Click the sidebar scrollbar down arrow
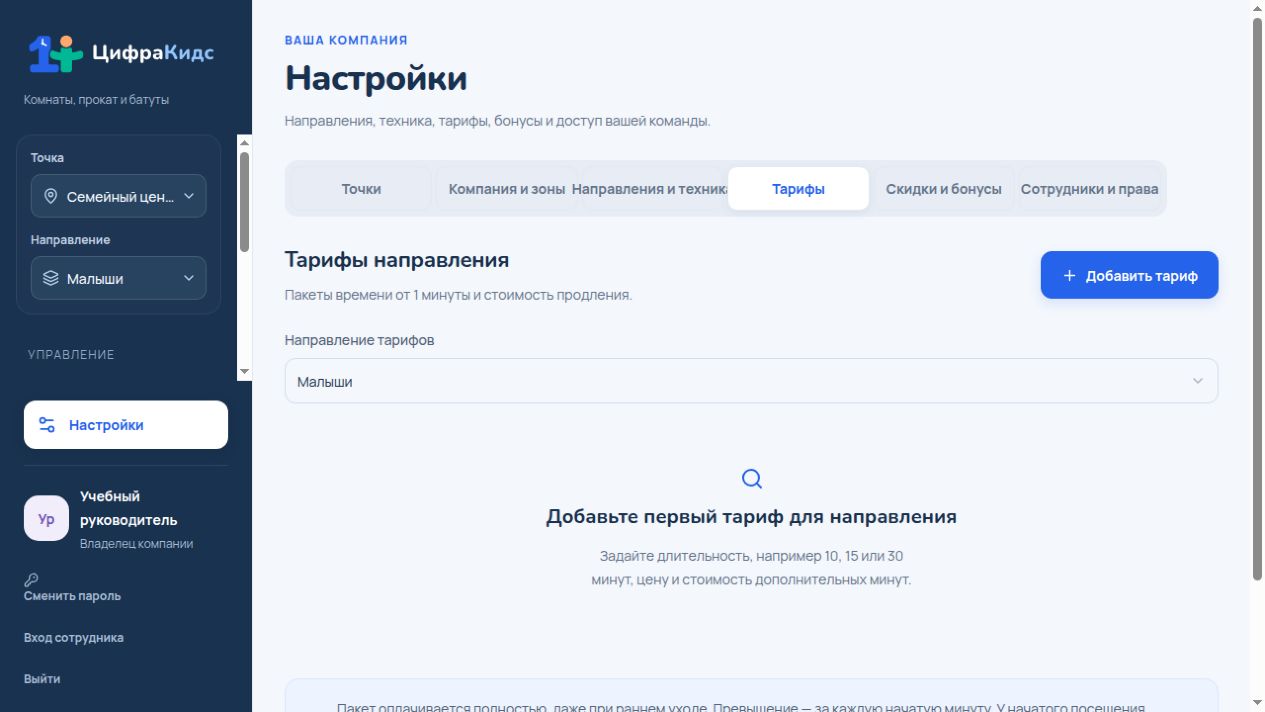The image size is (1265, 712). tap(244, 371)
